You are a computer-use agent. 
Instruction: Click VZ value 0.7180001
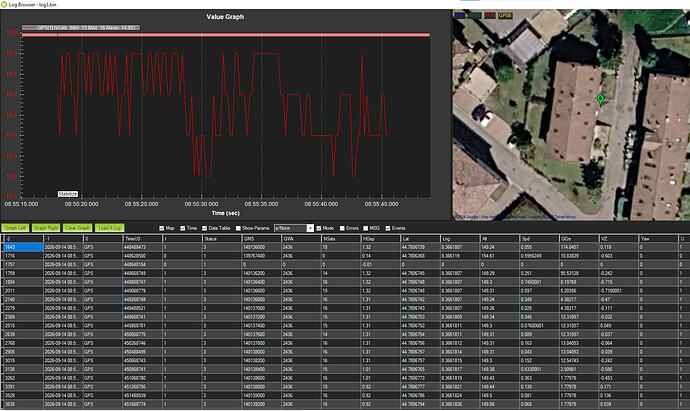pyautogui.click(x=611, y=291)
